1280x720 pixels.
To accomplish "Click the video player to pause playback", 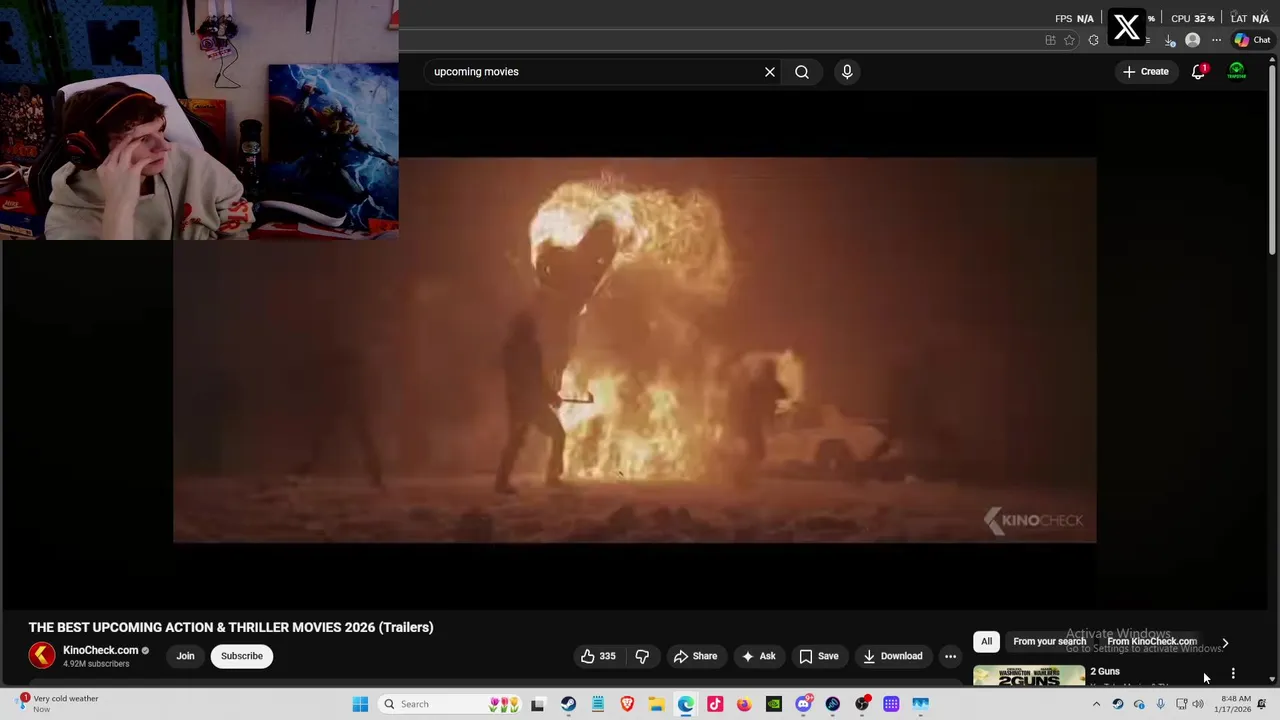I will (635, 350).
